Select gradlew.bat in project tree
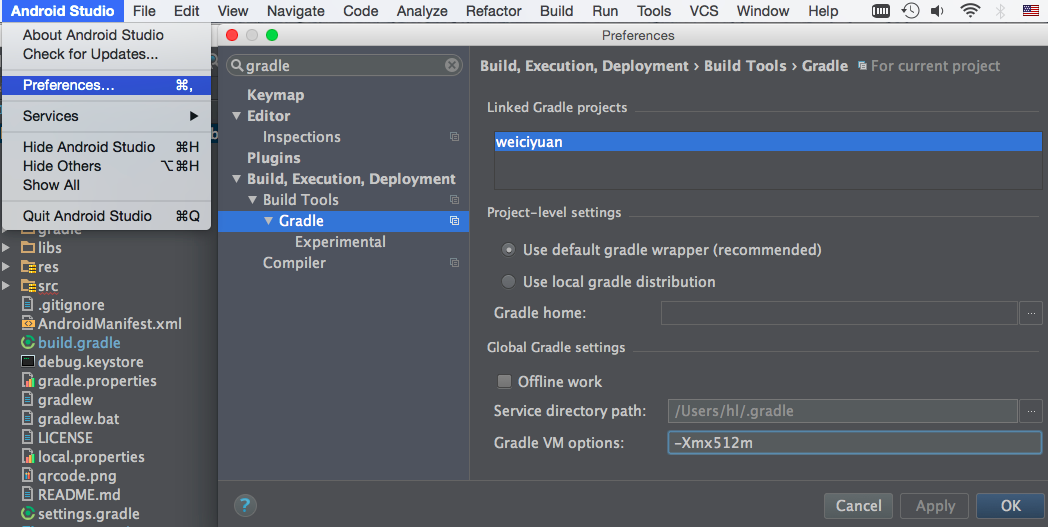This screenshot has width=1048, height=527. tap(78, 419)
